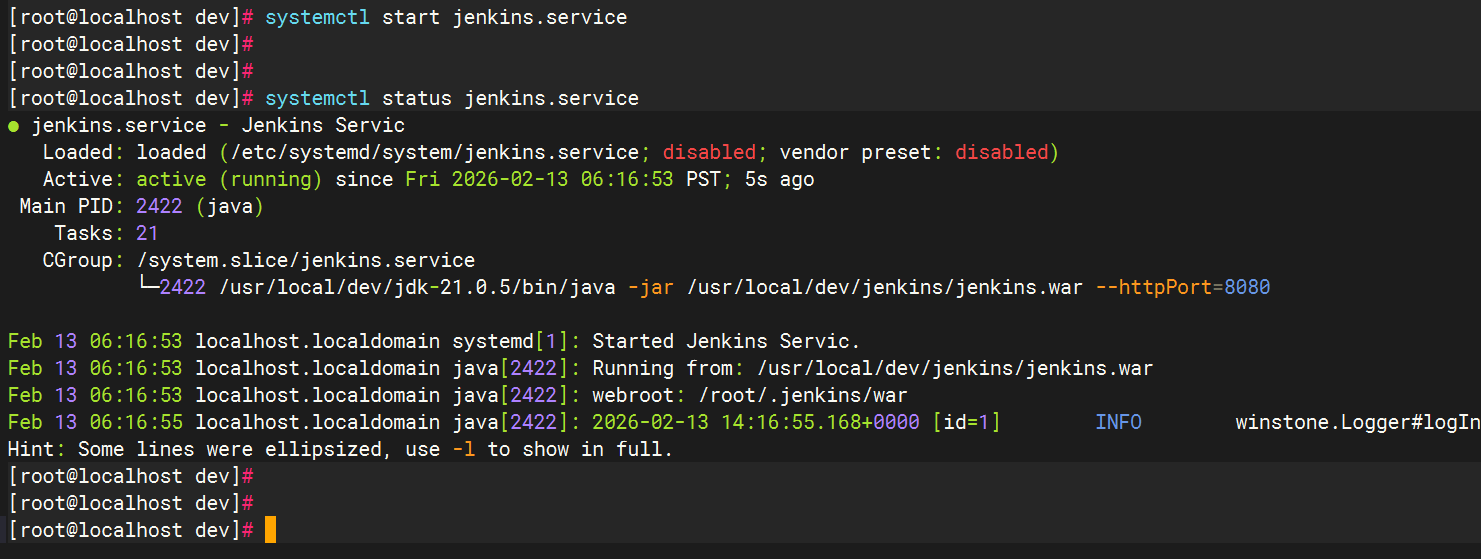Click the '5s ago' text
Viewport: 1481px width, 559px height.
click(x=780, y=179)
